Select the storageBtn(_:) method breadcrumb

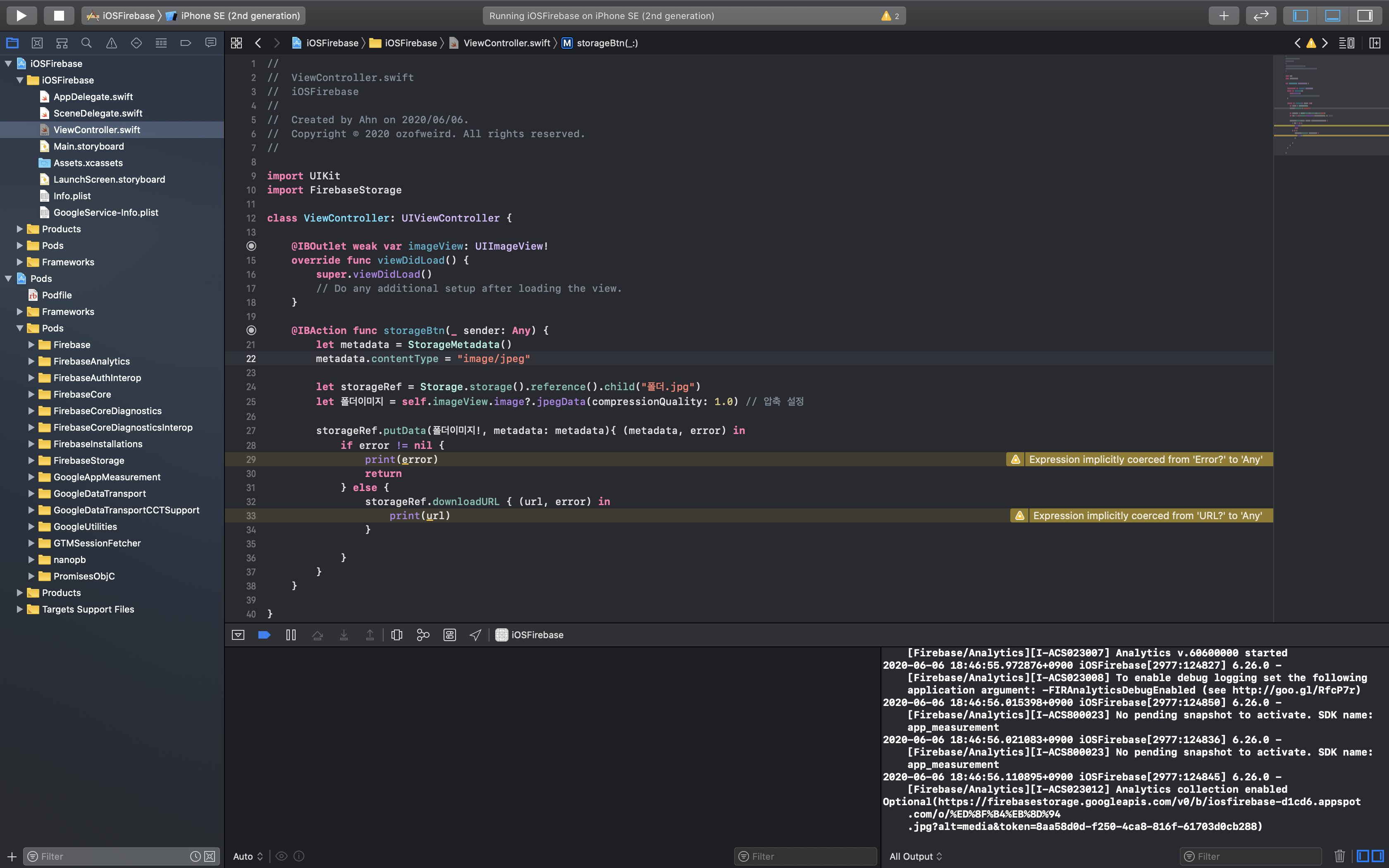tap(607, 43)
